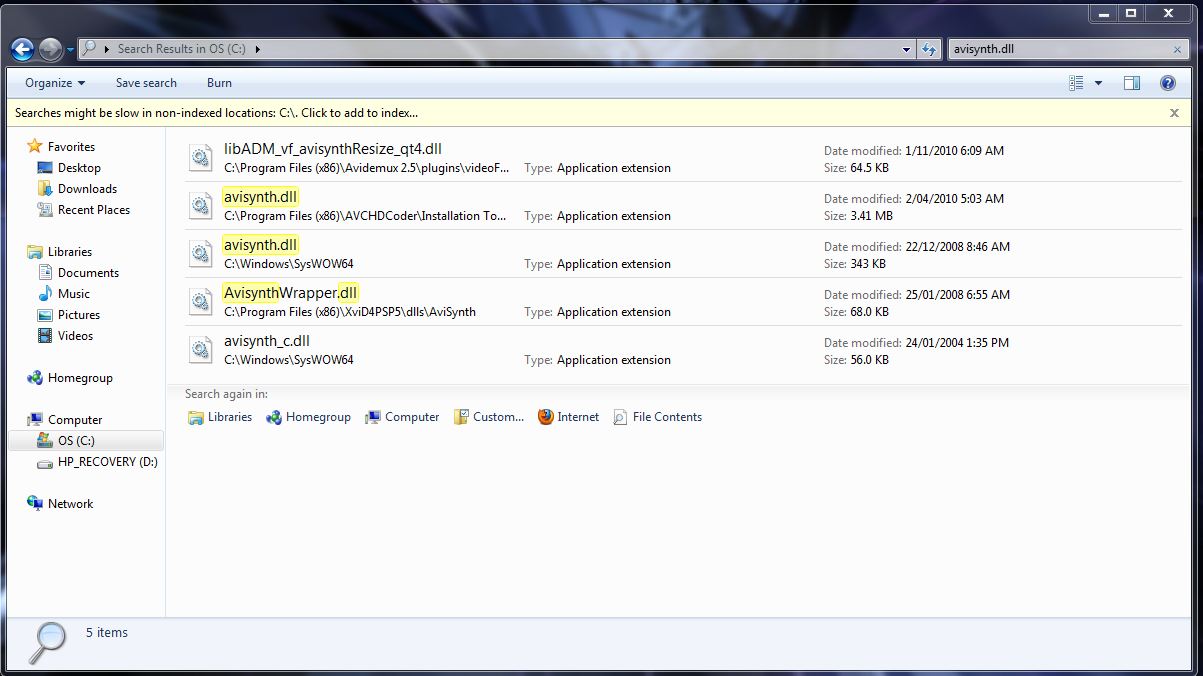The image size is (1203, 676).
Task: Select the avisynth_c.dll file name
Action: coord(267,341)
